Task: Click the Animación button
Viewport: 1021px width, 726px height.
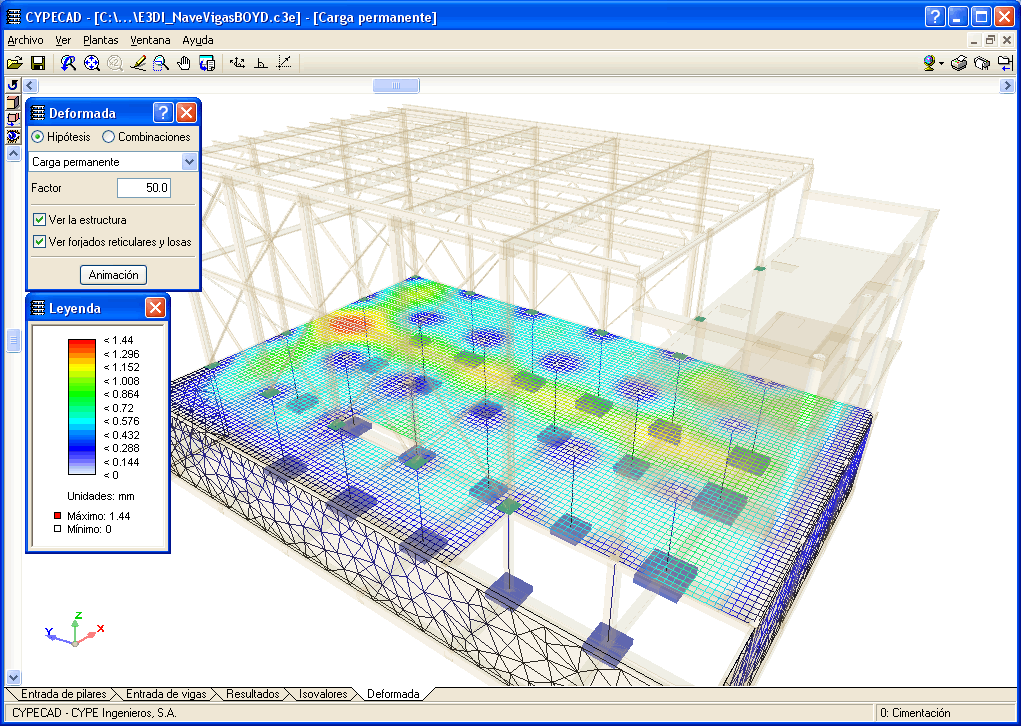Action: (x=113, y=275)
